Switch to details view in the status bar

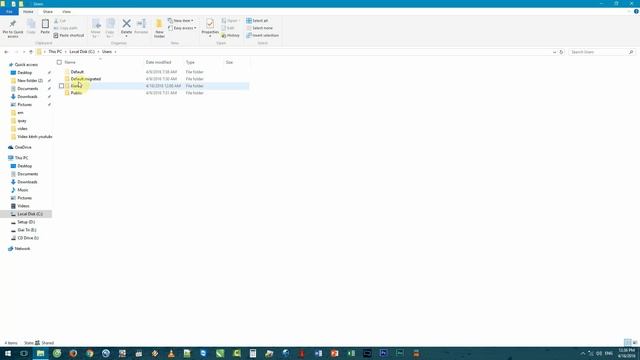(x=627, y=342)
